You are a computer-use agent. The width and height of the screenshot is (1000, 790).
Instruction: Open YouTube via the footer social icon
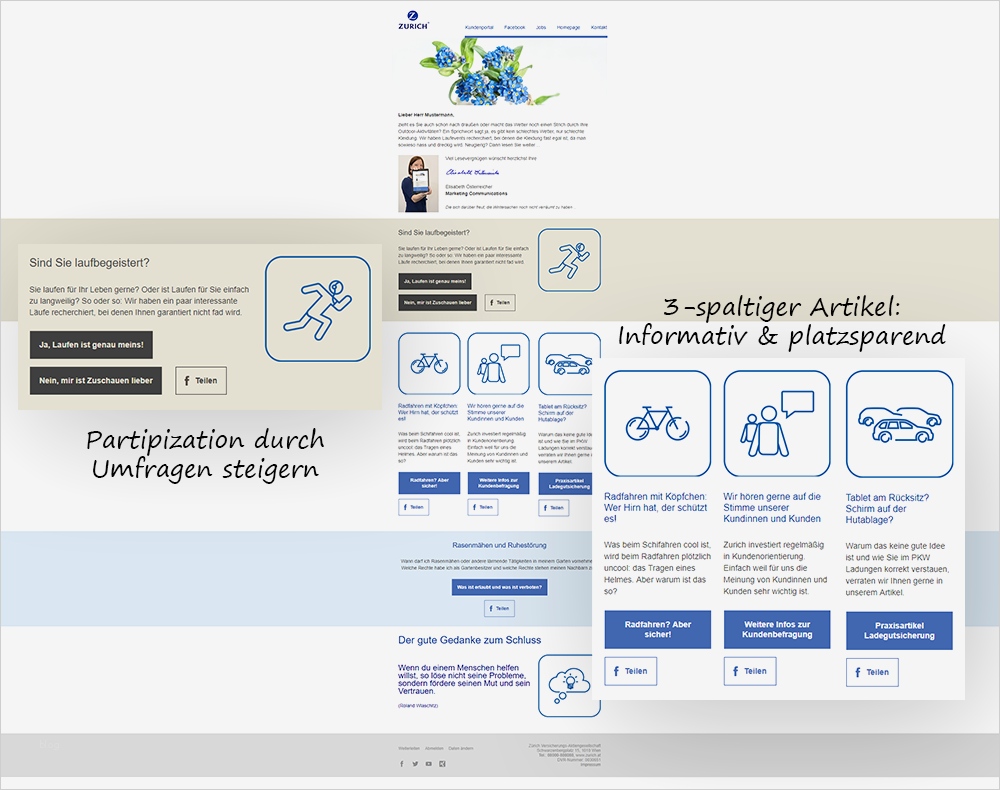coord(428,763)
